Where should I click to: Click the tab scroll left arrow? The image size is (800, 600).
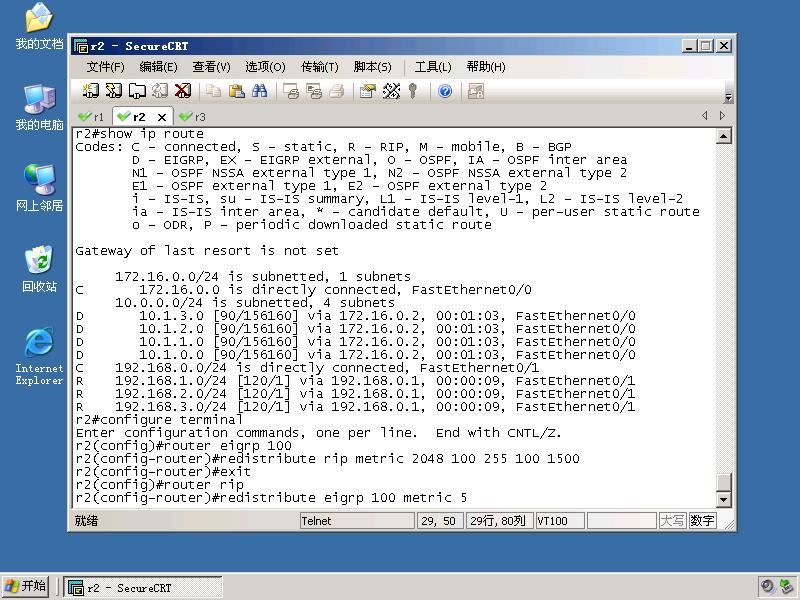[705, 116]
